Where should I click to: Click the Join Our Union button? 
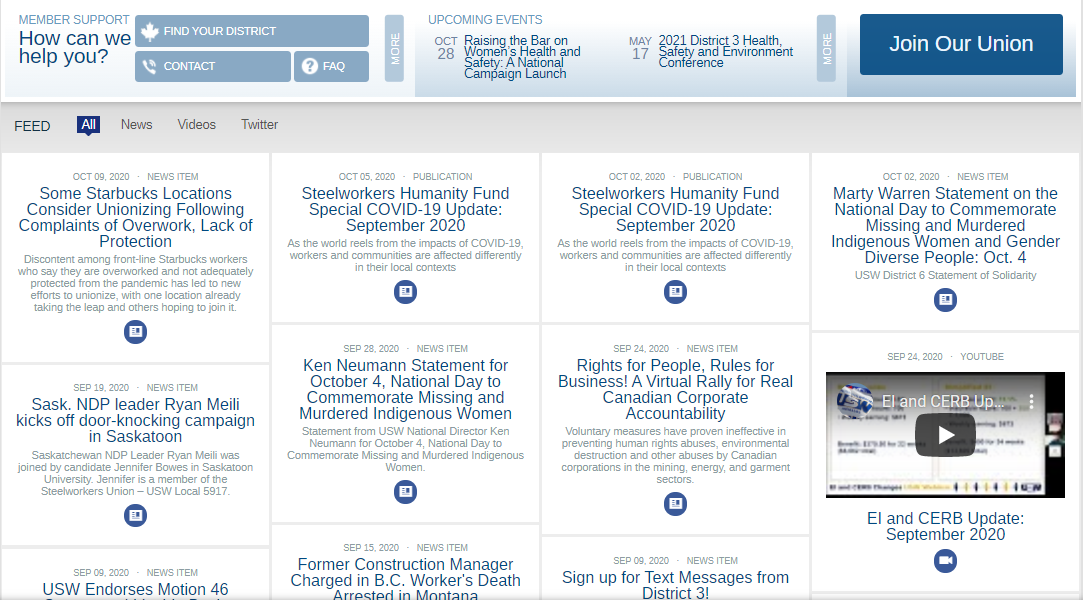pyautogui.click(x=961, y=44)
